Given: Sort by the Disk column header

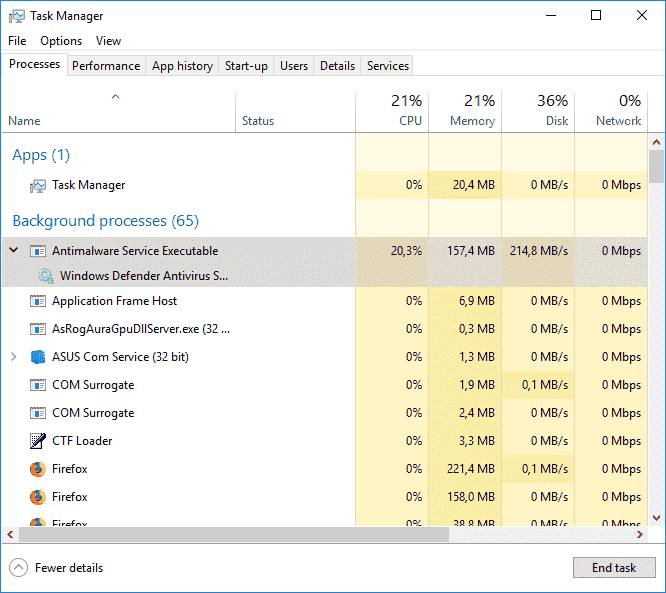Looking at the screenshot, I should tap(538, 112).
